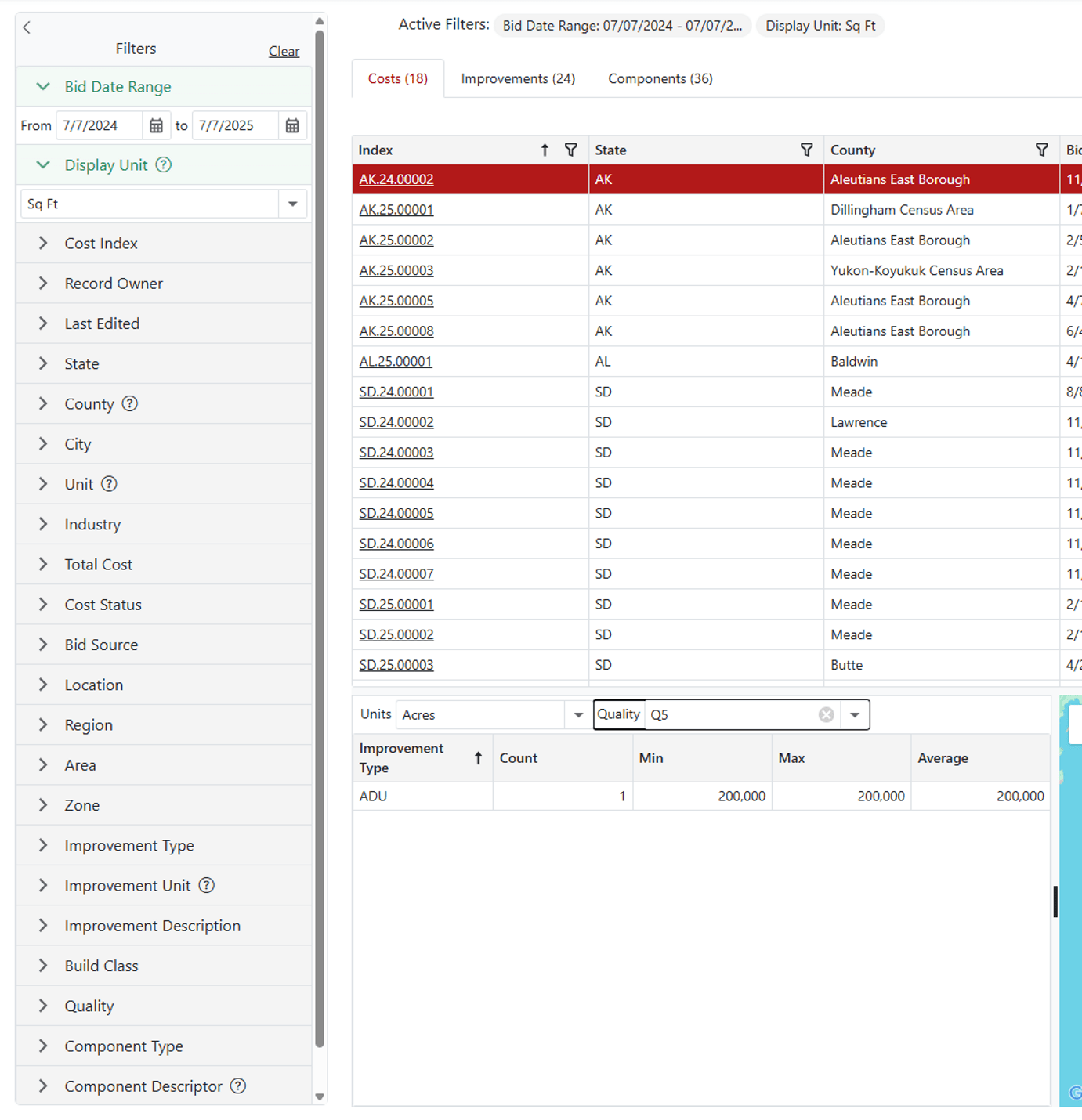The height and width of the screenshot is (1120, 1082).
Task: Open the From date calendar picker
Action: [156, 125]
